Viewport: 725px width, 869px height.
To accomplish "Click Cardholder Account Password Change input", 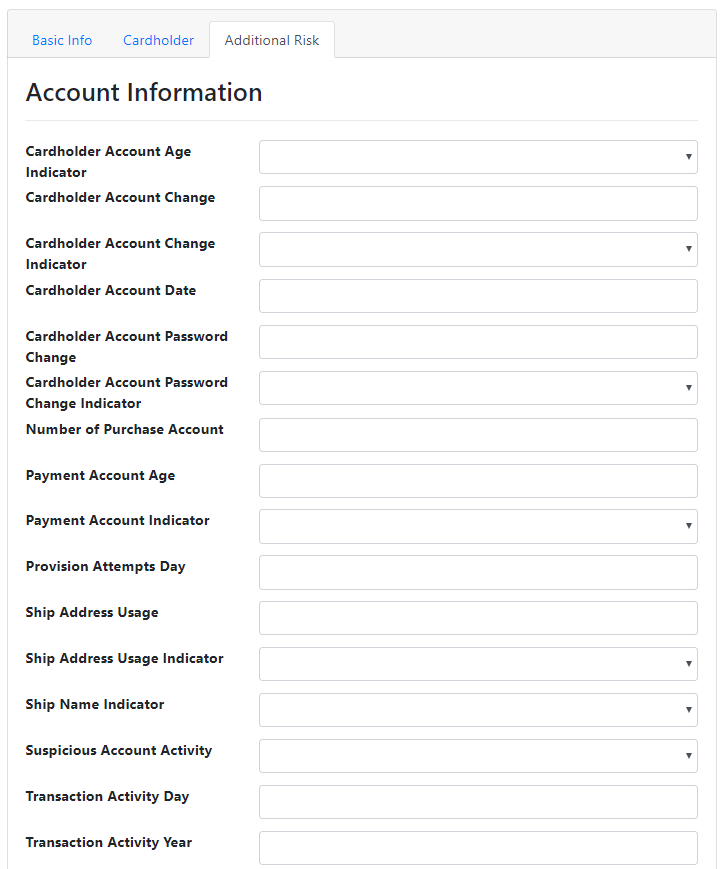I will 478,342.
